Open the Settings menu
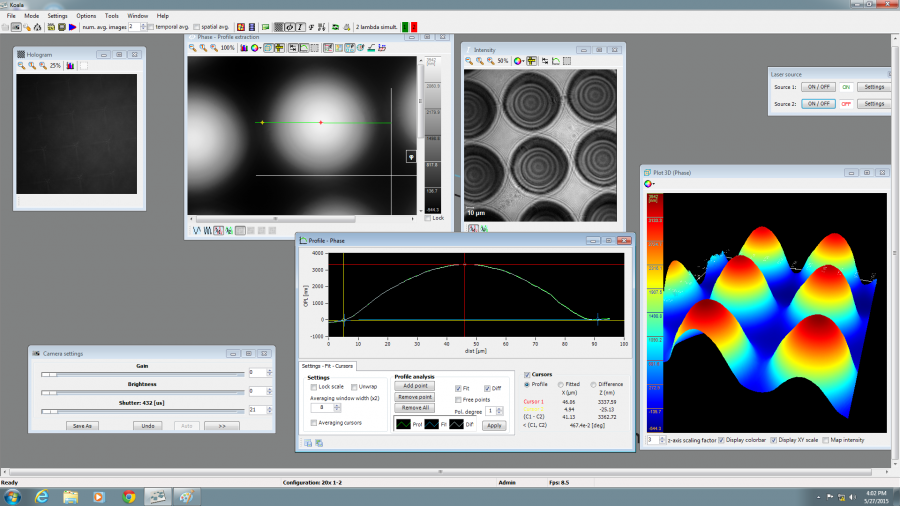Image resolution: width=900 pixels, height=506 pixels. pyautogui.click(x=57, y=16)
